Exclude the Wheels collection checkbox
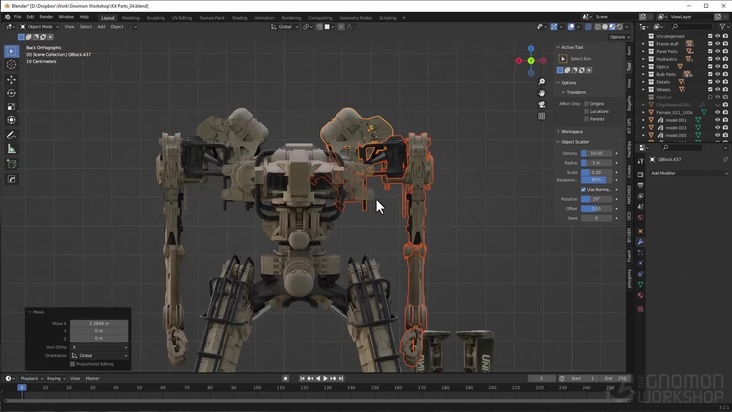Viewport: 732px width, 412px height. tap(710, 90)
